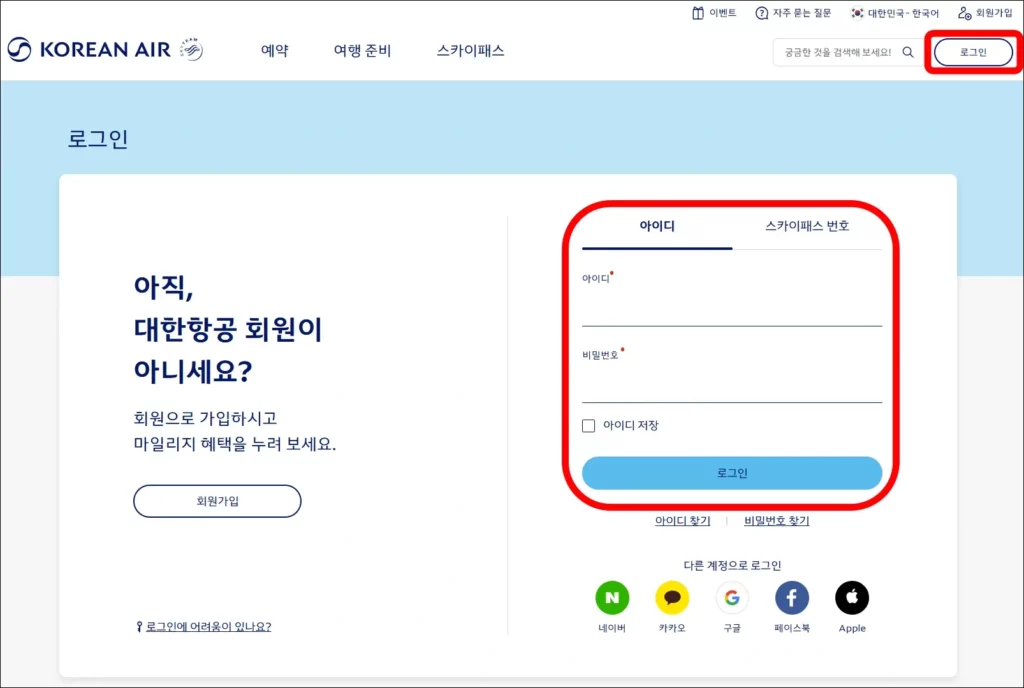The image size is (1024, 688).
Task: Enable 아이디 저장 checkbox
Action: [588, 426]
